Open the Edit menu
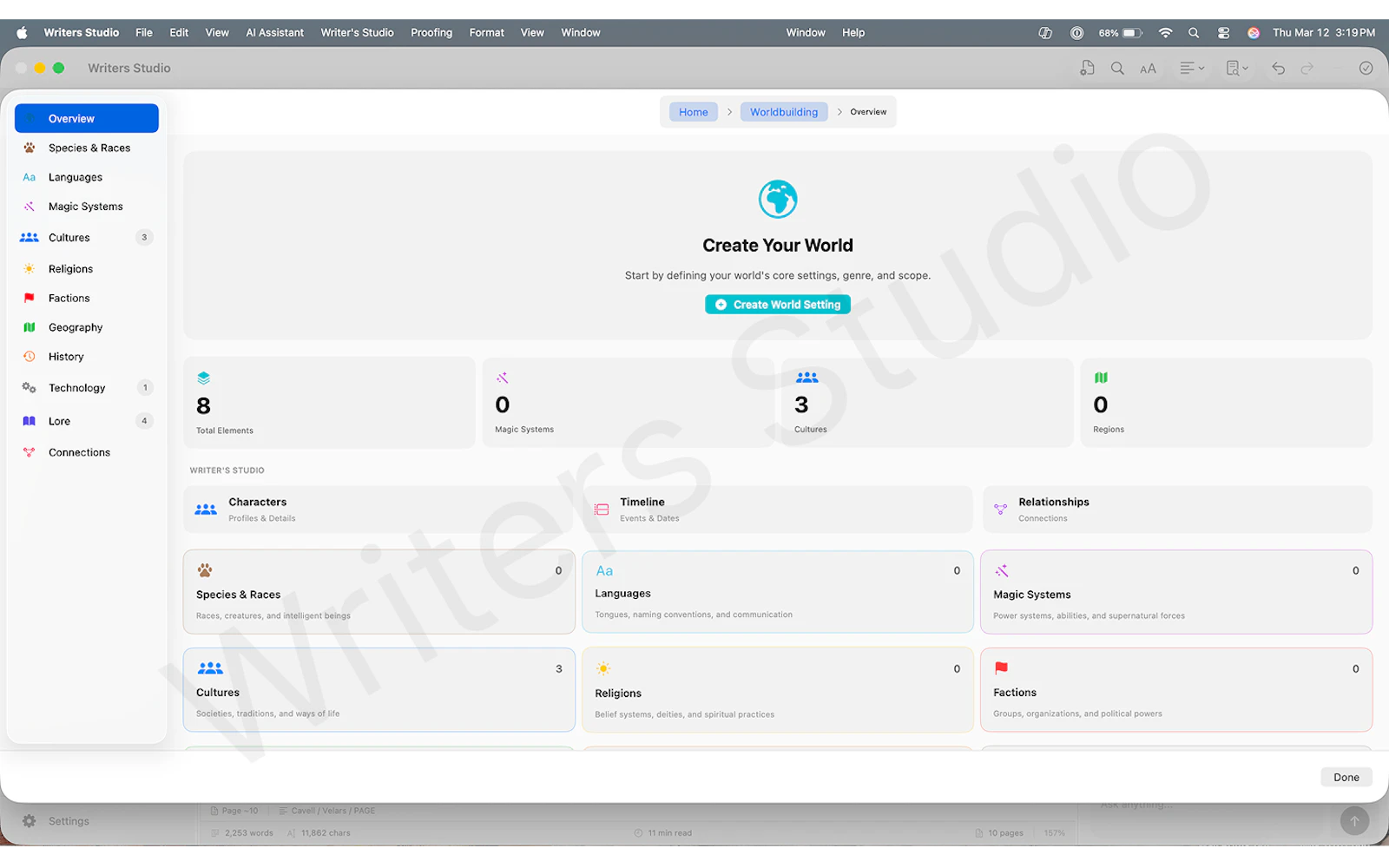 (179, 32)
